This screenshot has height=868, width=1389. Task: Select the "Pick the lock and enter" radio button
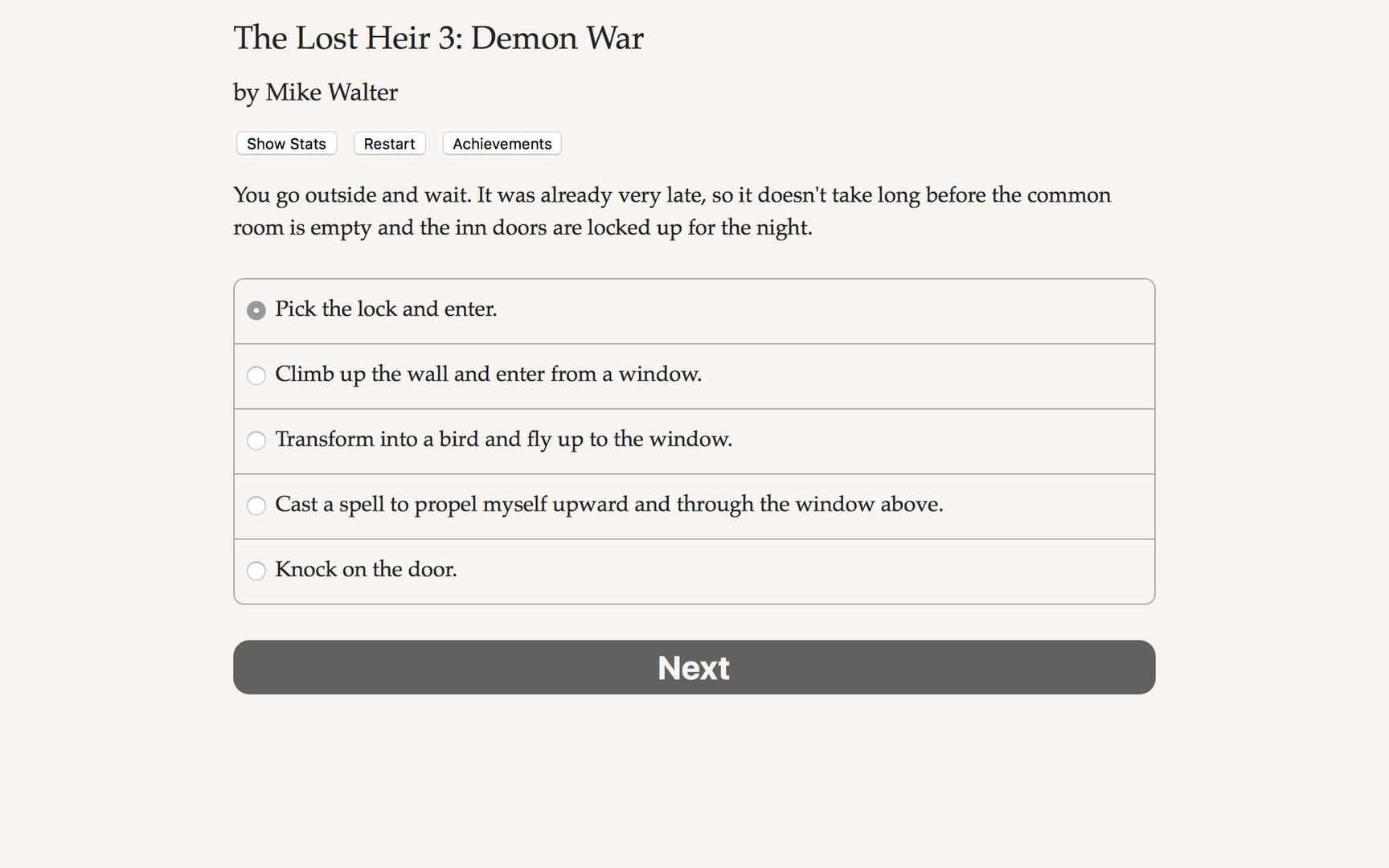(256, 309)
